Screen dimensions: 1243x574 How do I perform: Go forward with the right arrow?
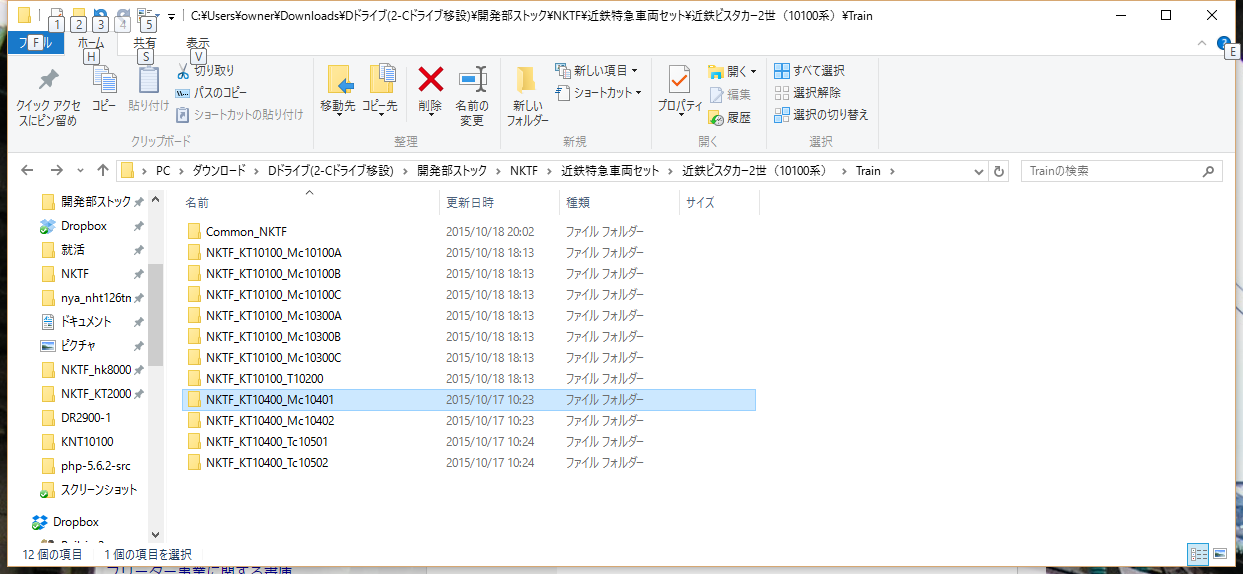57,171
